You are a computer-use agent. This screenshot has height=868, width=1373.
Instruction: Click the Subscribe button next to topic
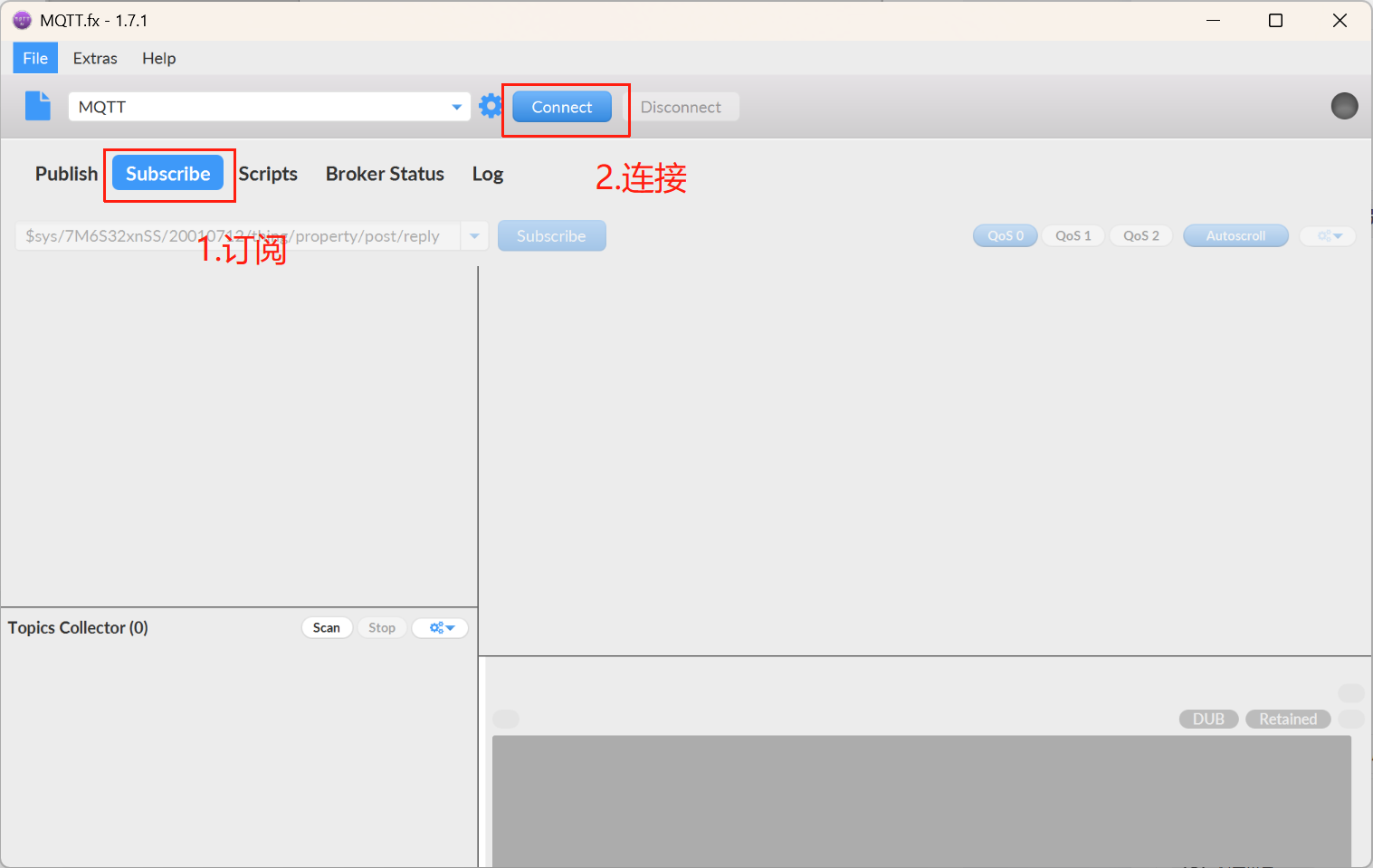[551, 236]
